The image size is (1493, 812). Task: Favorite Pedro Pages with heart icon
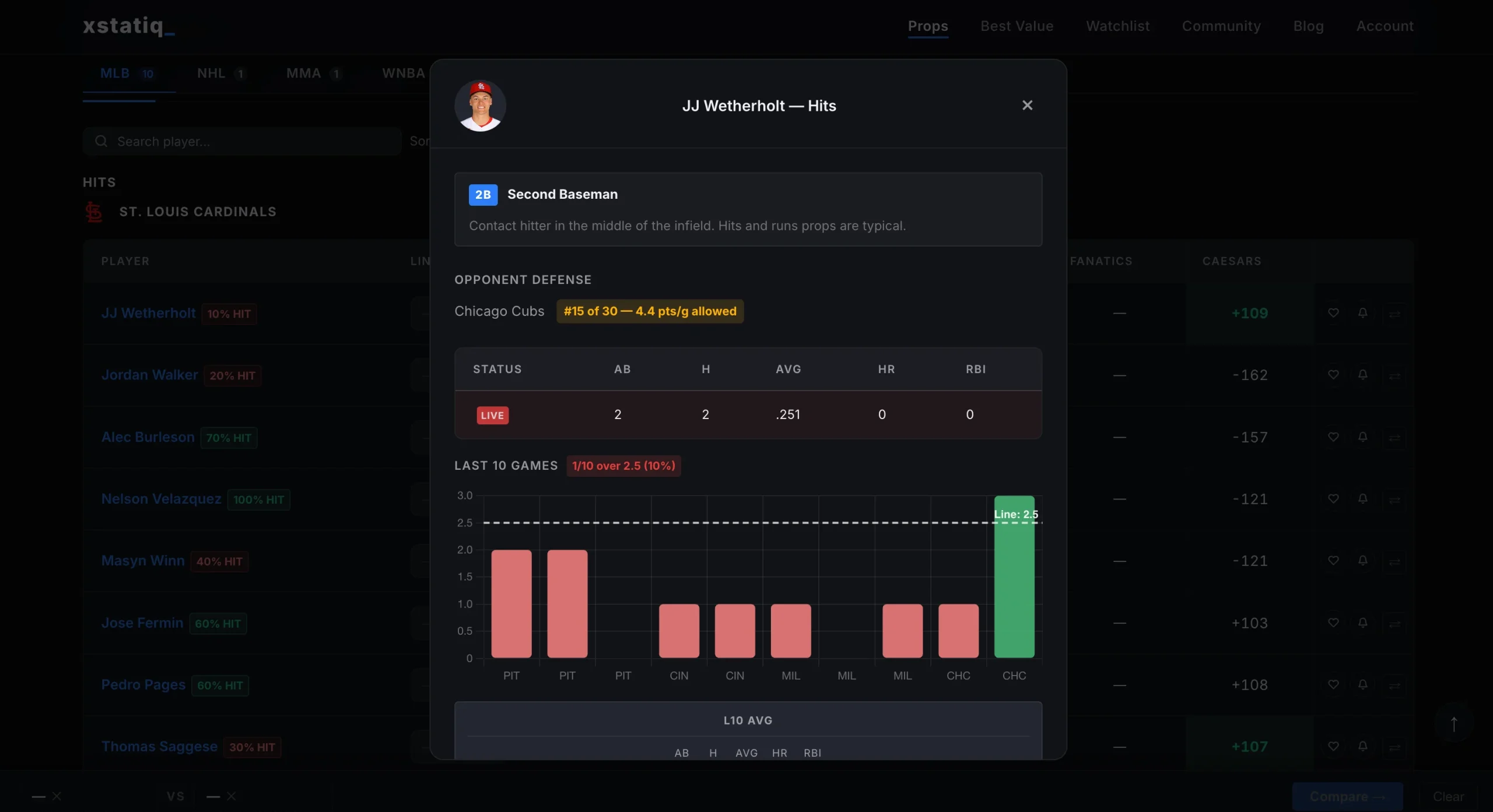pyautogui.click(x=1333, y=685)
